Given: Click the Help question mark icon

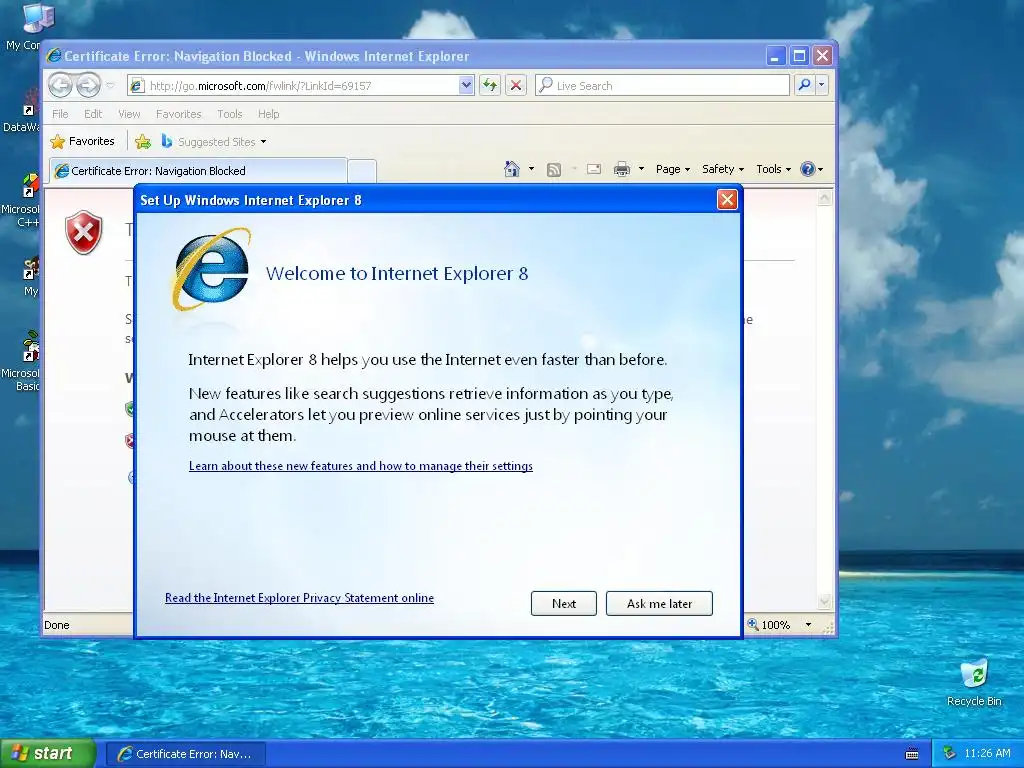Looking at the screenshot, I should click(808, 169).
